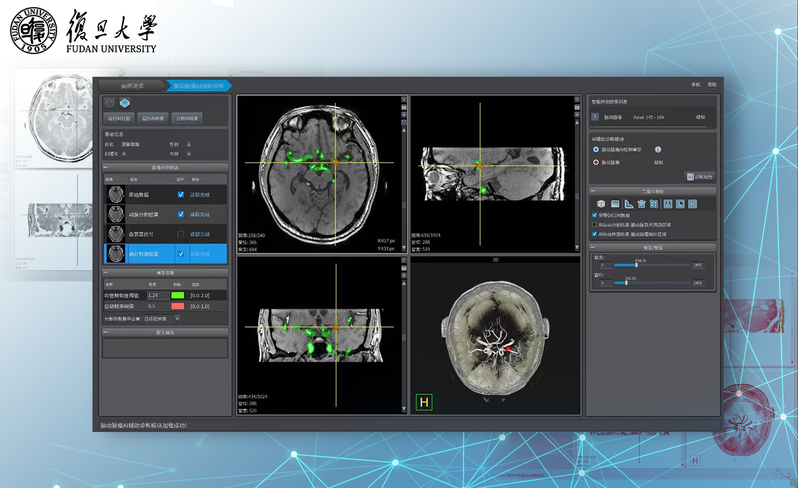Image resolution: width=798 pixels, height=488 pixels.
Task: Click the 运行AI分割 button
Action: 119,118
